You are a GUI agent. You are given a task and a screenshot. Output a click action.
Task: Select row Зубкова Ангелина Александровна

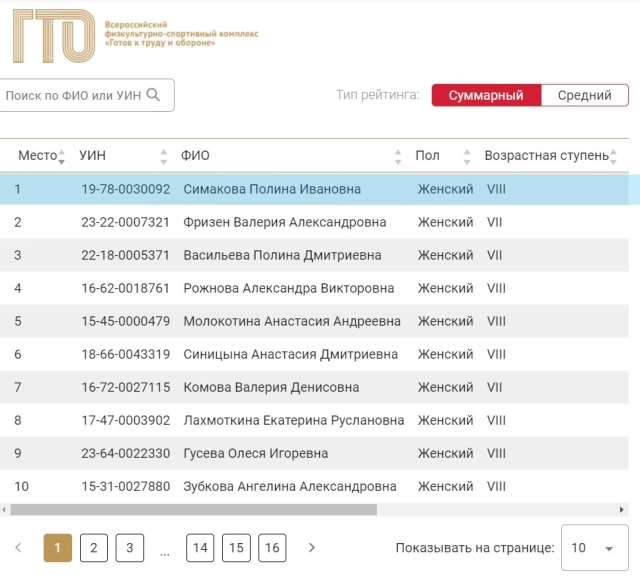pos(314,487)
